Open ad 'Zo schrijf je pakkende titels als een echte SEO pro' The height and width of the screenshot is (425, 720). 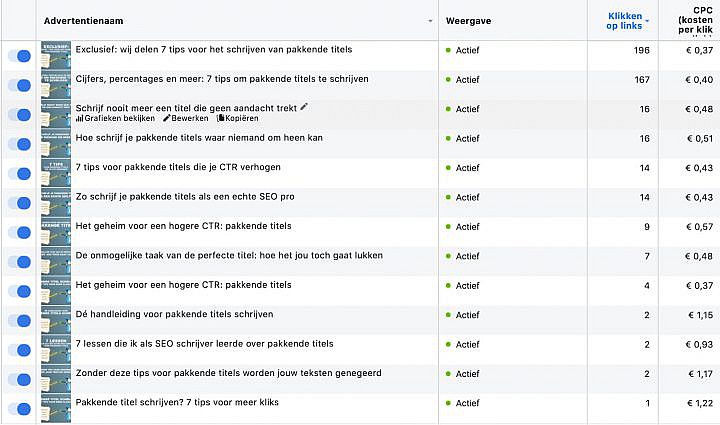pos(185,196)
